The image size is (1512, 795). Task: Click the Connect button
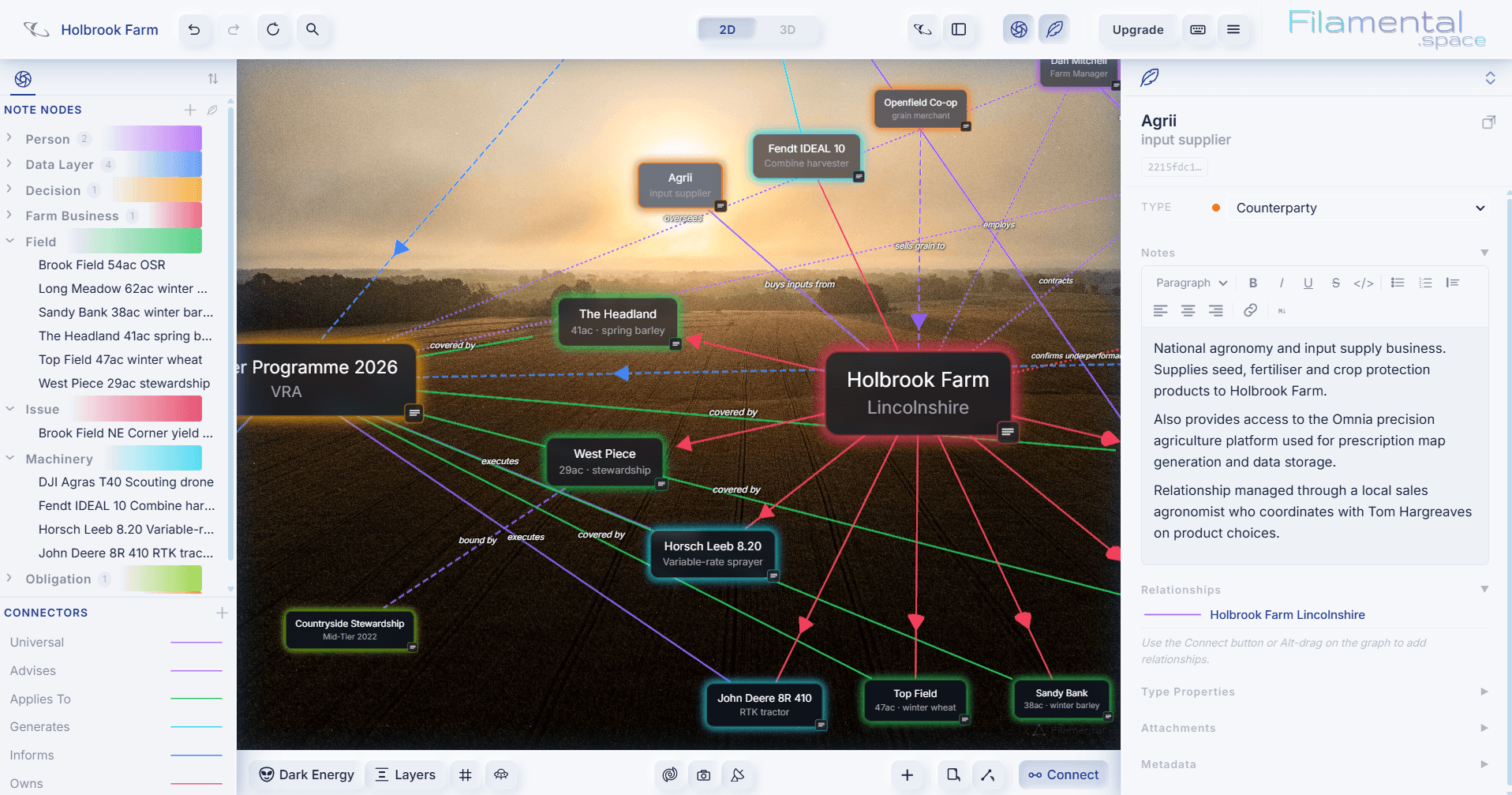click(x=1064, y=775)
